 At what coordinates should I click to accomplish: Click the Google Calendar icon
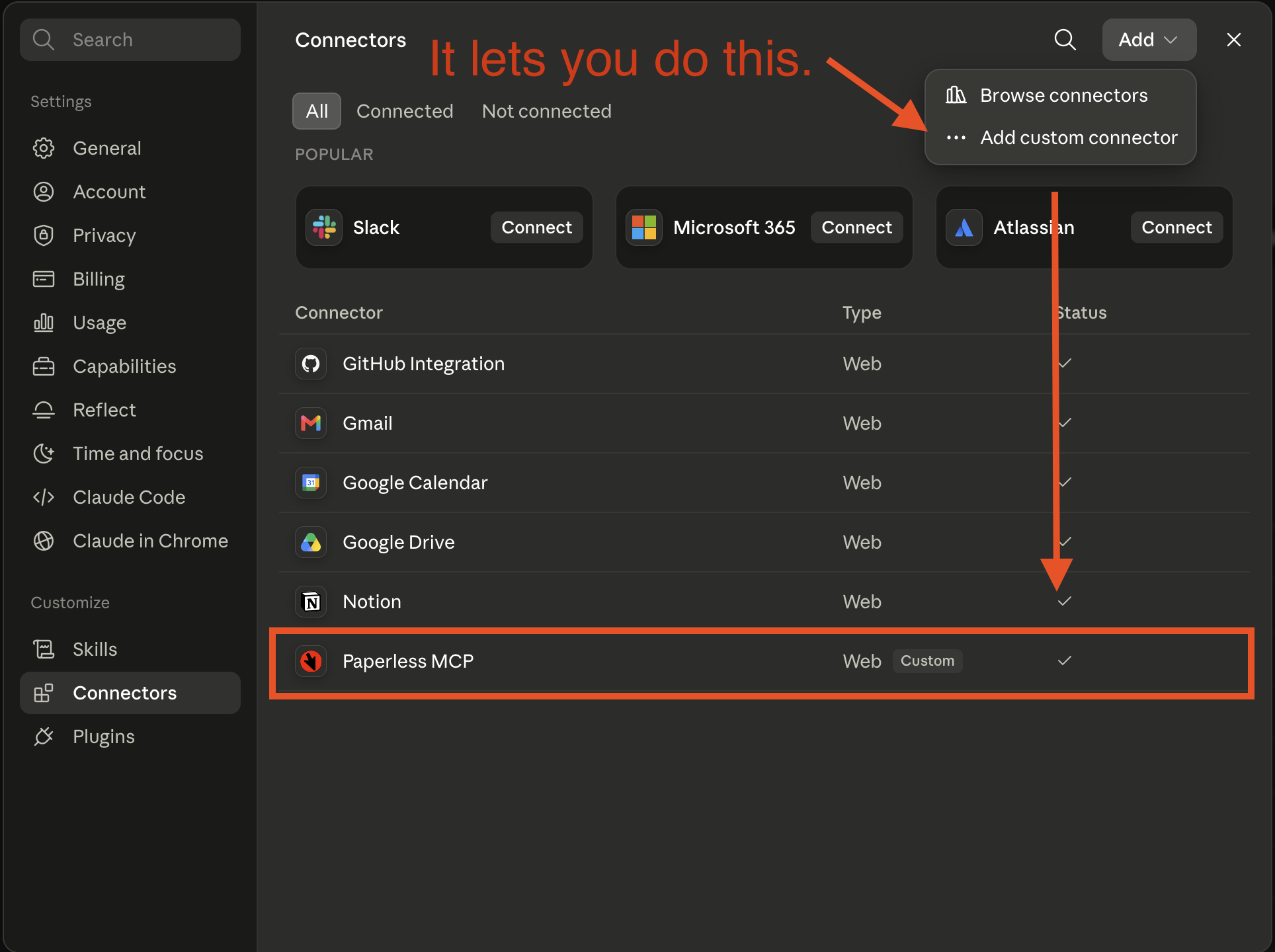(x=311, y=483)
